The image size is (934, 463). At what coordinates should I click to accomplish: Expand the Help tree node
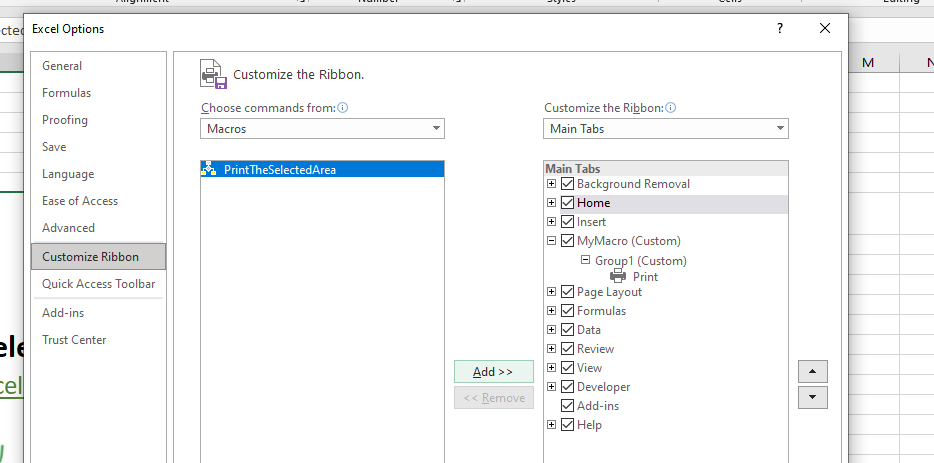[x=552, y=425]
